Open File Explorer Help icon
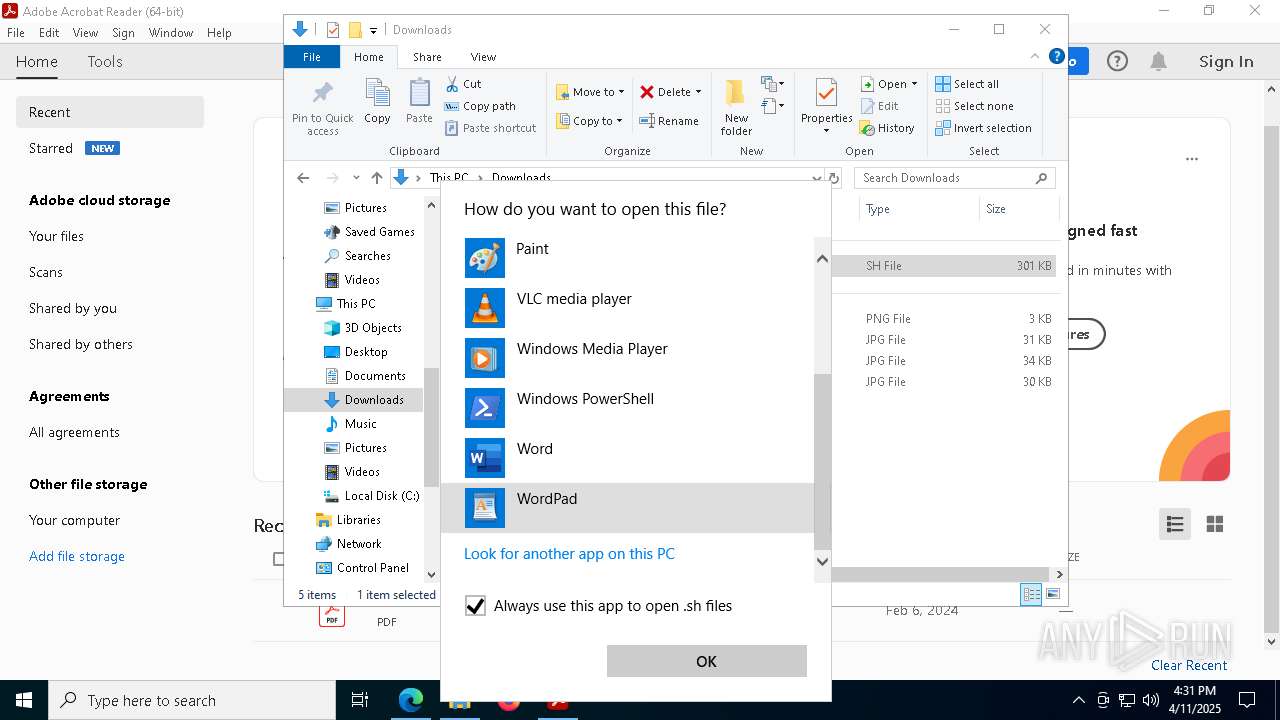Image resolution: width=1280 pixels, height=720 pixels. point(1056,57)
